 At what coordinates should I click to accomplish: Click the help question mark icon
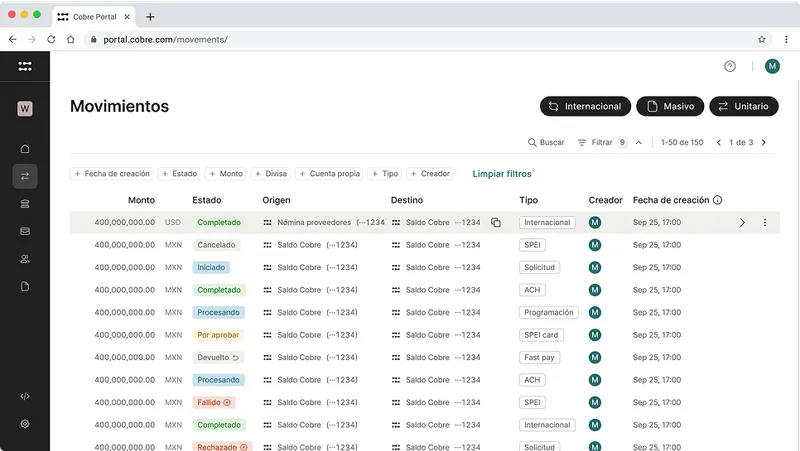[x=730, y=66]
